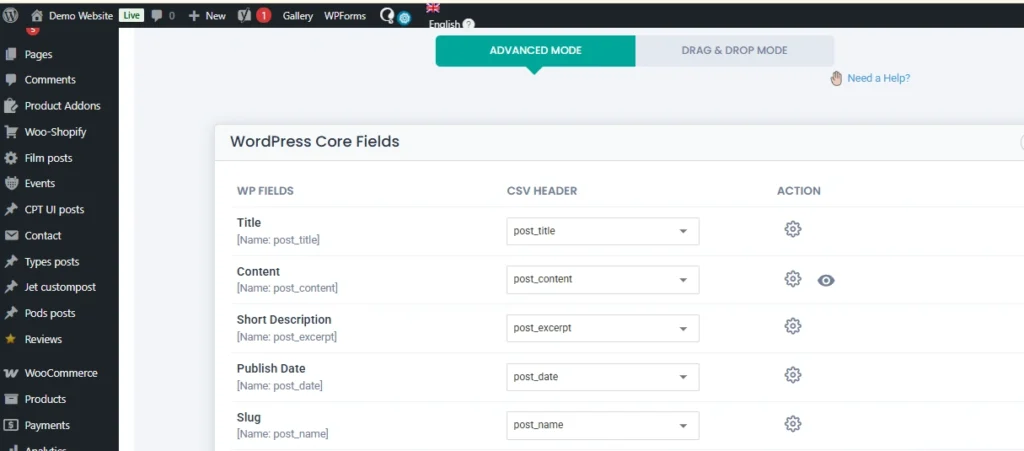
Task: Click the Comments sidebar bubble icon
Action: (x=10, y=80)
